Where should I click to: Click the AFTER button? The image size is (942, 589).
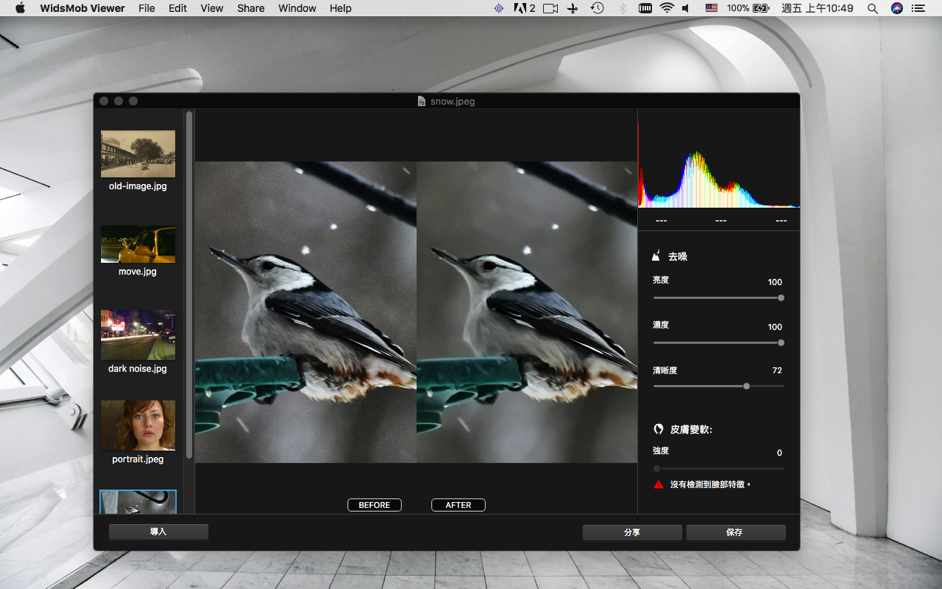coord(458,505)
